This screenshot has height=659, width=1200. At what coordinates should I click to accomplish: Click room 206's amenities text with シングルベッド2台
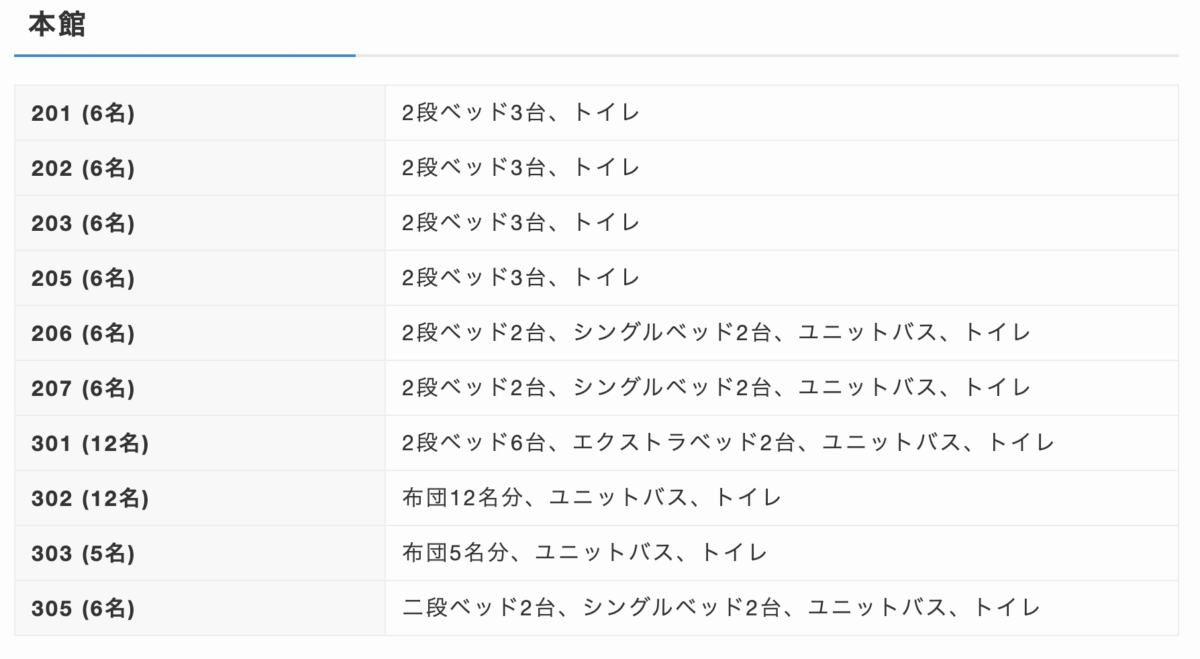coord(715,334)
